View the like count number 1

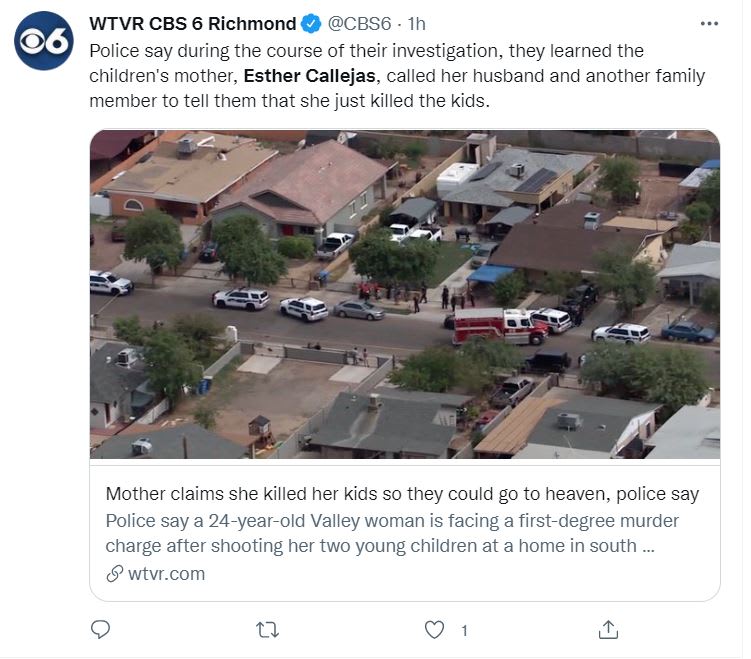click(464, 630)
